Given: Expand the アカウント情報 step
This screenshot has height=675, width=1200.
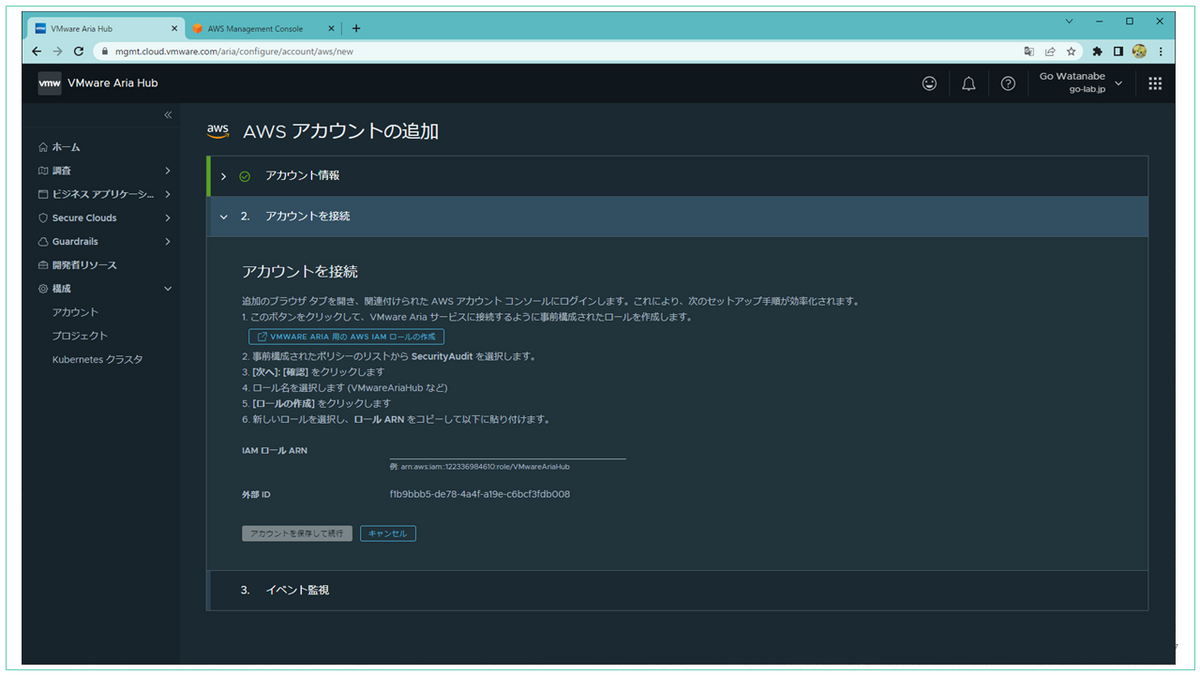Looking at the screenshot, I should (x=678, y=175).
